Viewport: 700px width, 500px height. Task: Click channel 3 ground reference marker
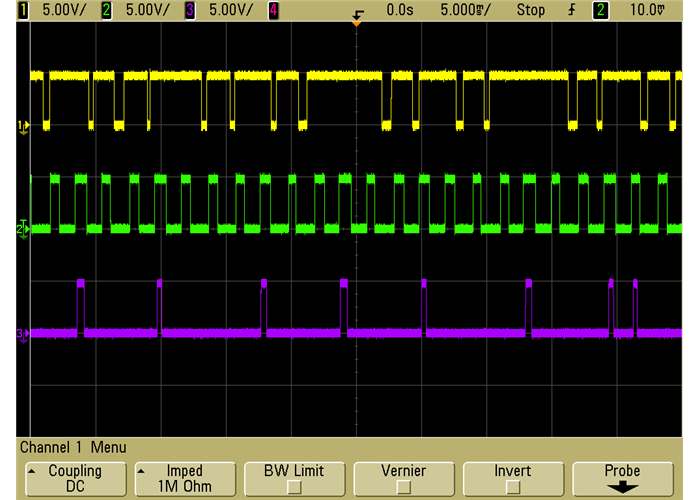[23, 333]
